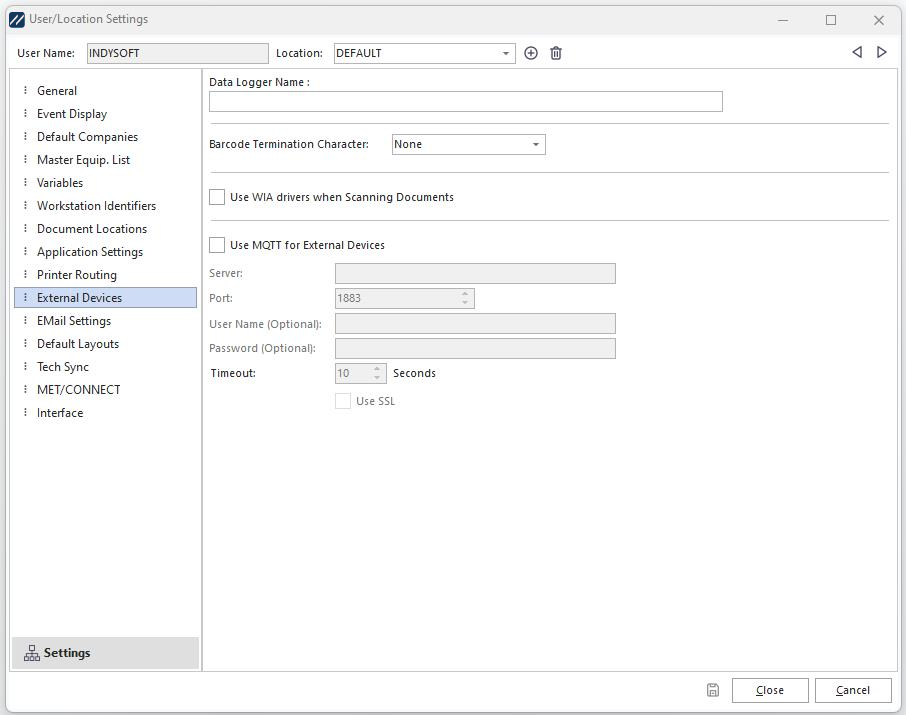
Task: Open the General settings page
Action: (x=105, y=91)
